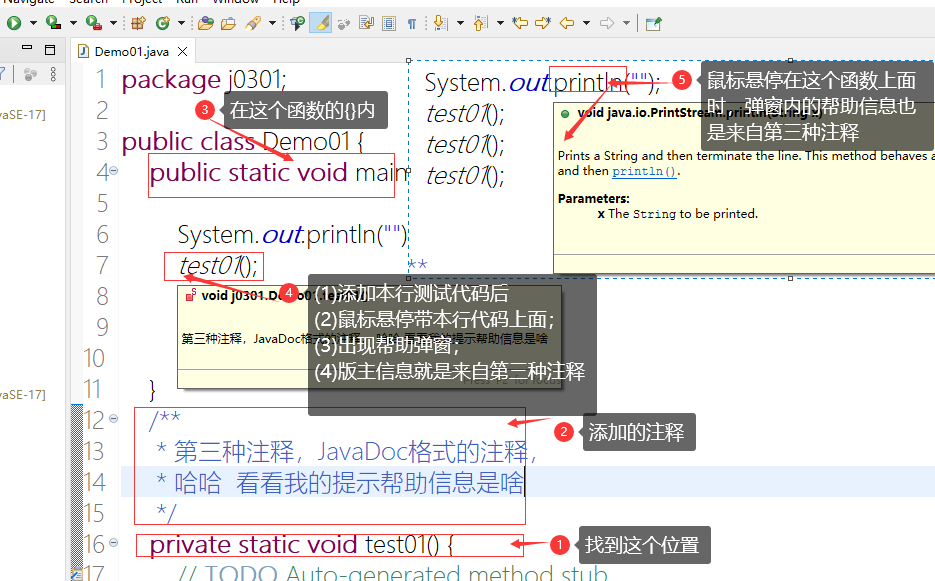Open the Forward history dropdown arrow

[x=627, y=23]
